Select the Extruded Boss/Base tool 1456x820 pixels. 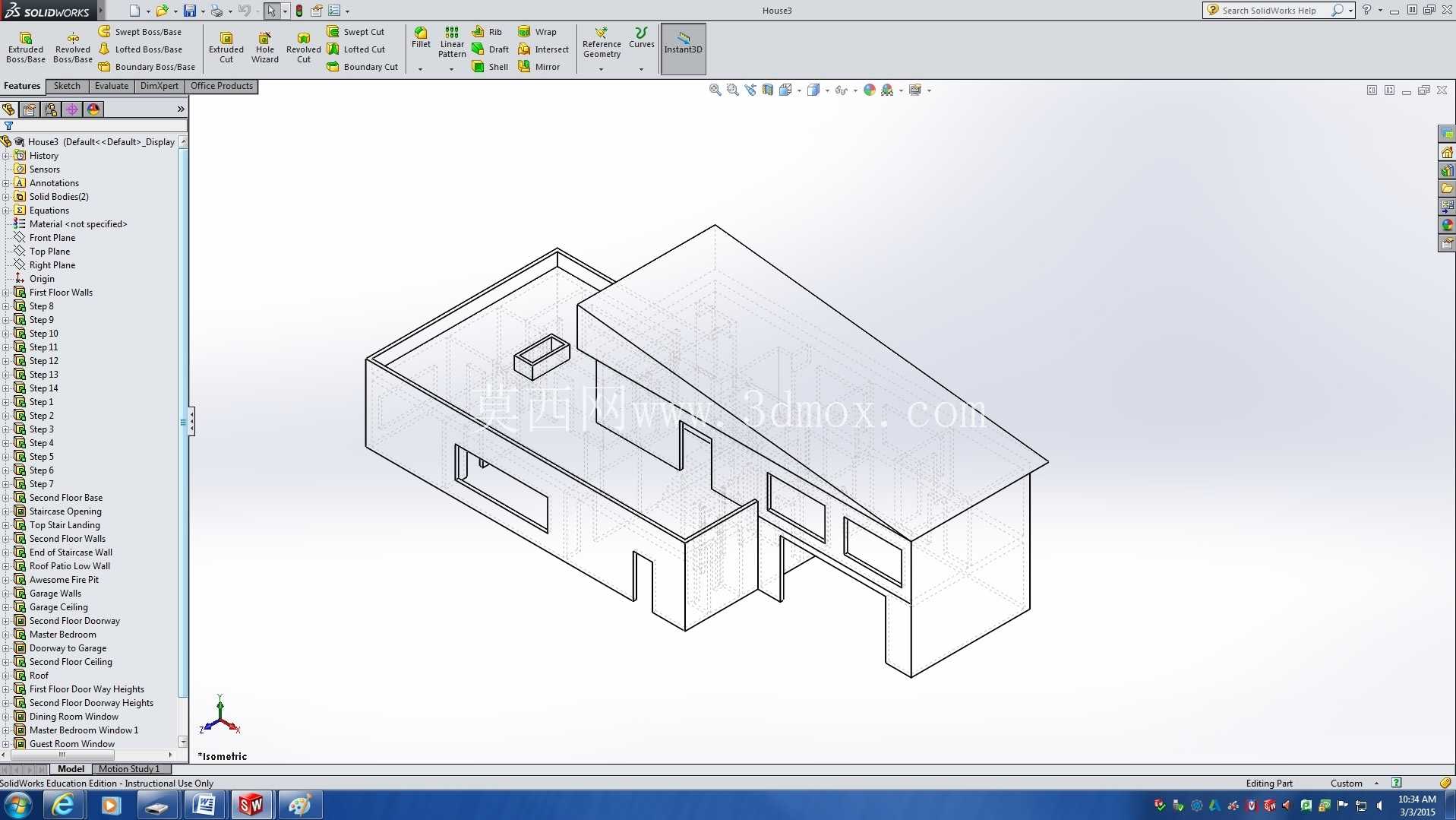click(26, 47)
